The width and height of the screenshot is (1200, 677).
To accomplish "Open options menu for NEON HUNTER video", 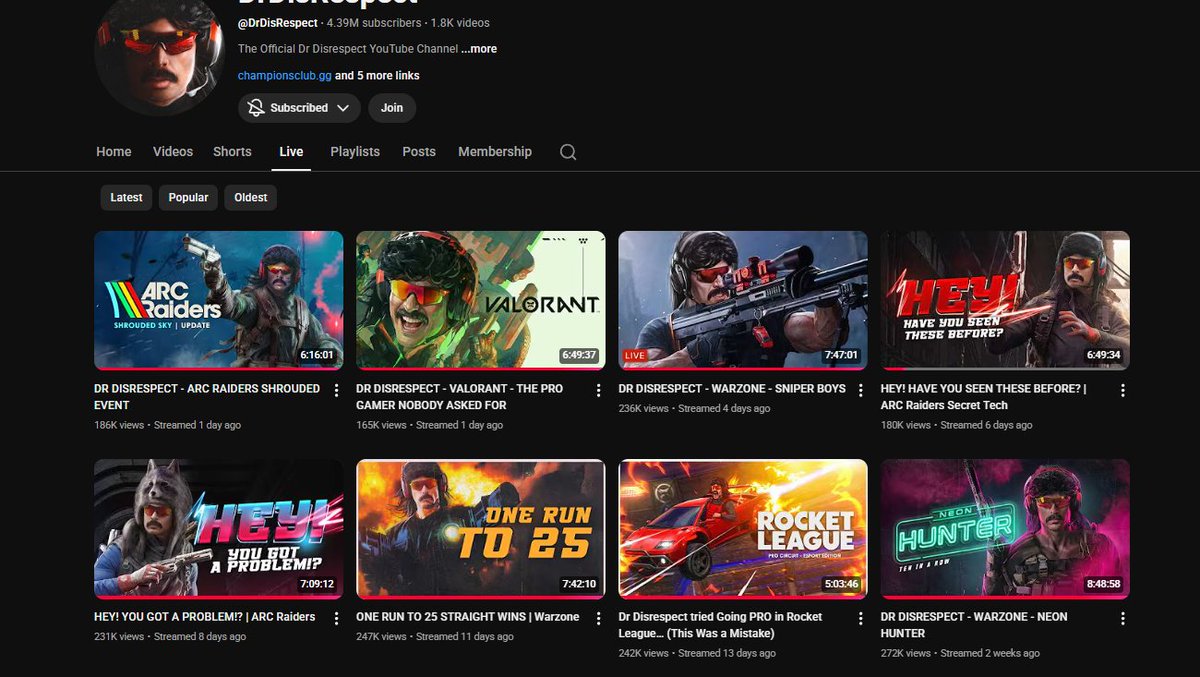I will pyautogui.click(x=1123, y=618).
